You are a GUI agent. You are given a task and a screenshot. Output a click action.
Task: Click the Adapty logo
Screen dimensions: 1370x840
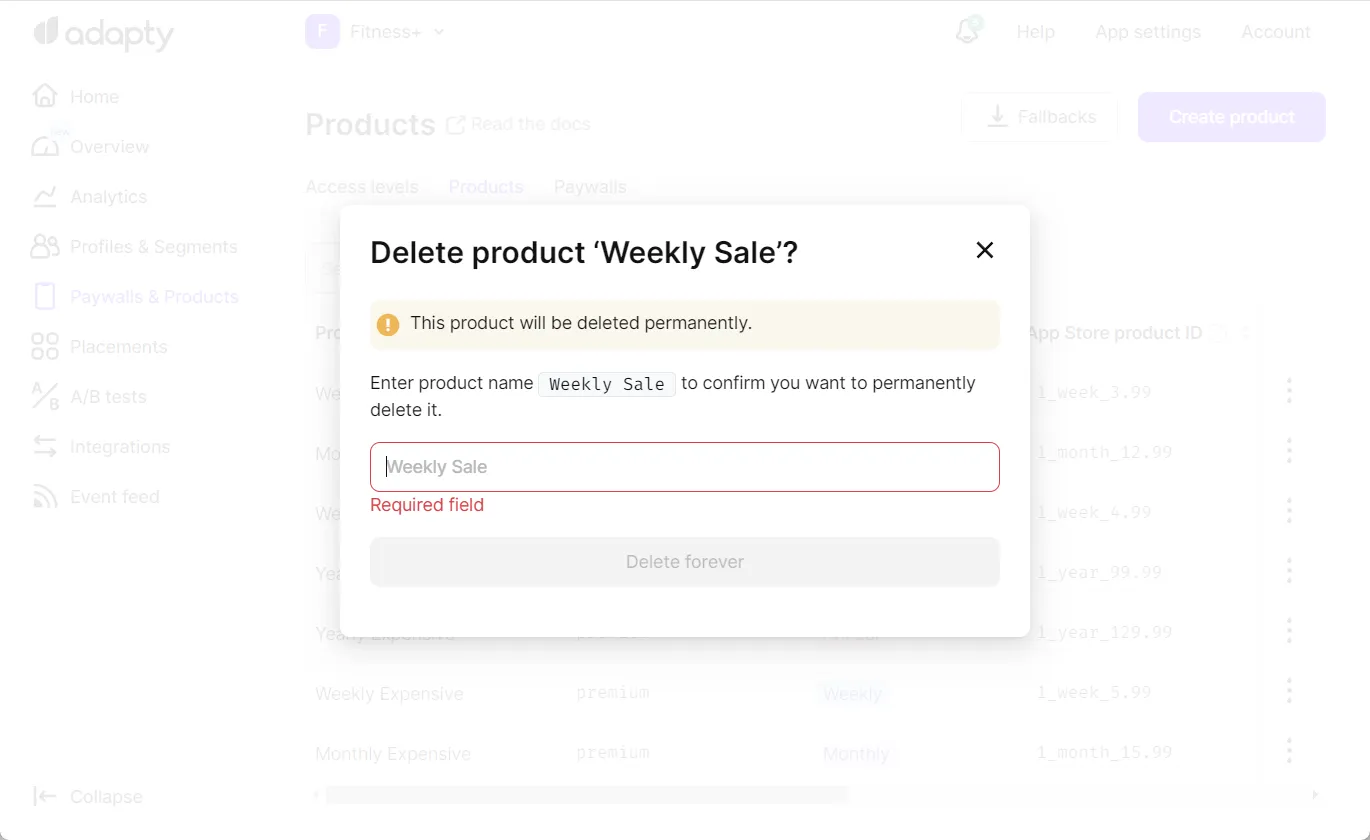103,34
